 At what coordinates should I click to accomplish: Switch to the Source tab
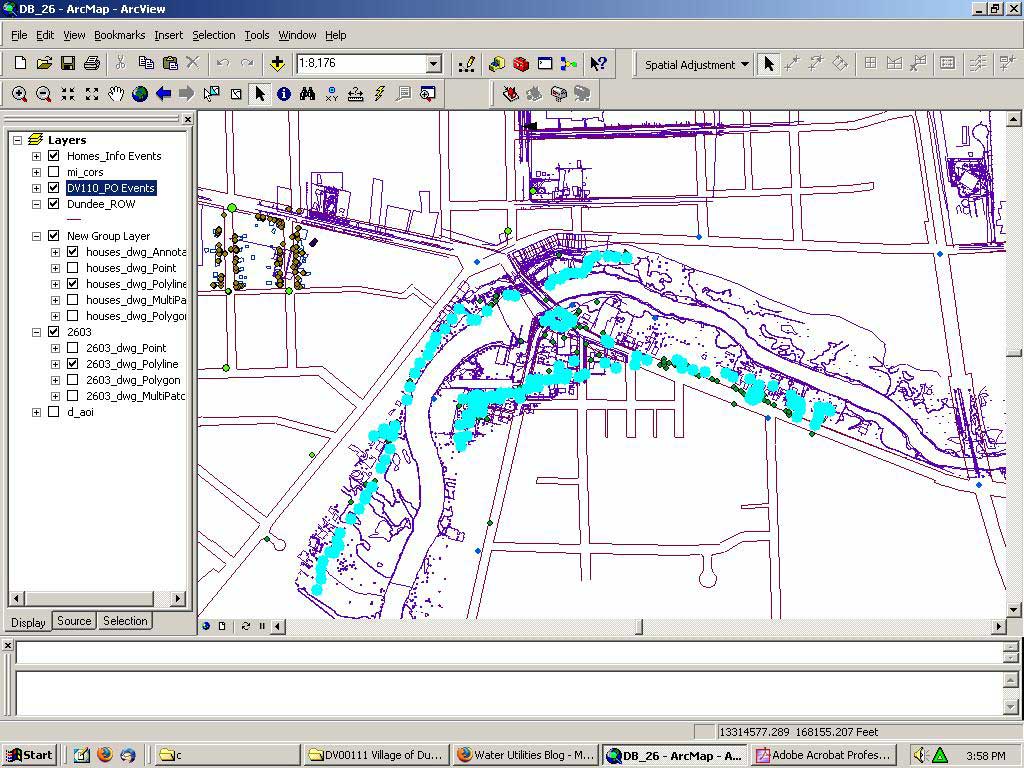click(74, 621)
